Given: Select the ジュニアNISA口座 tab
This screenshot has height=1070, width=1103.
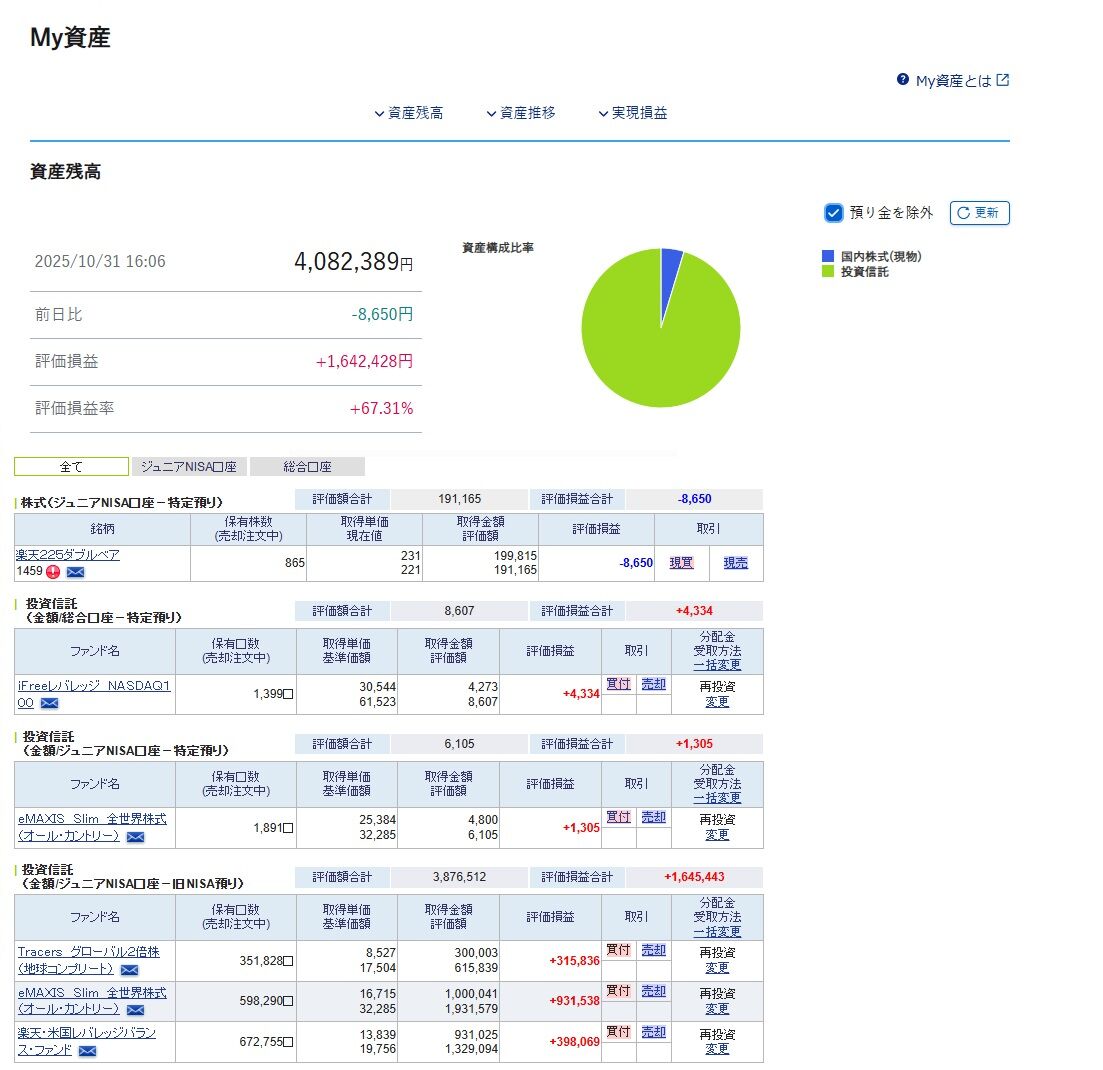Looking at the screenshot, I should (189, 466).
